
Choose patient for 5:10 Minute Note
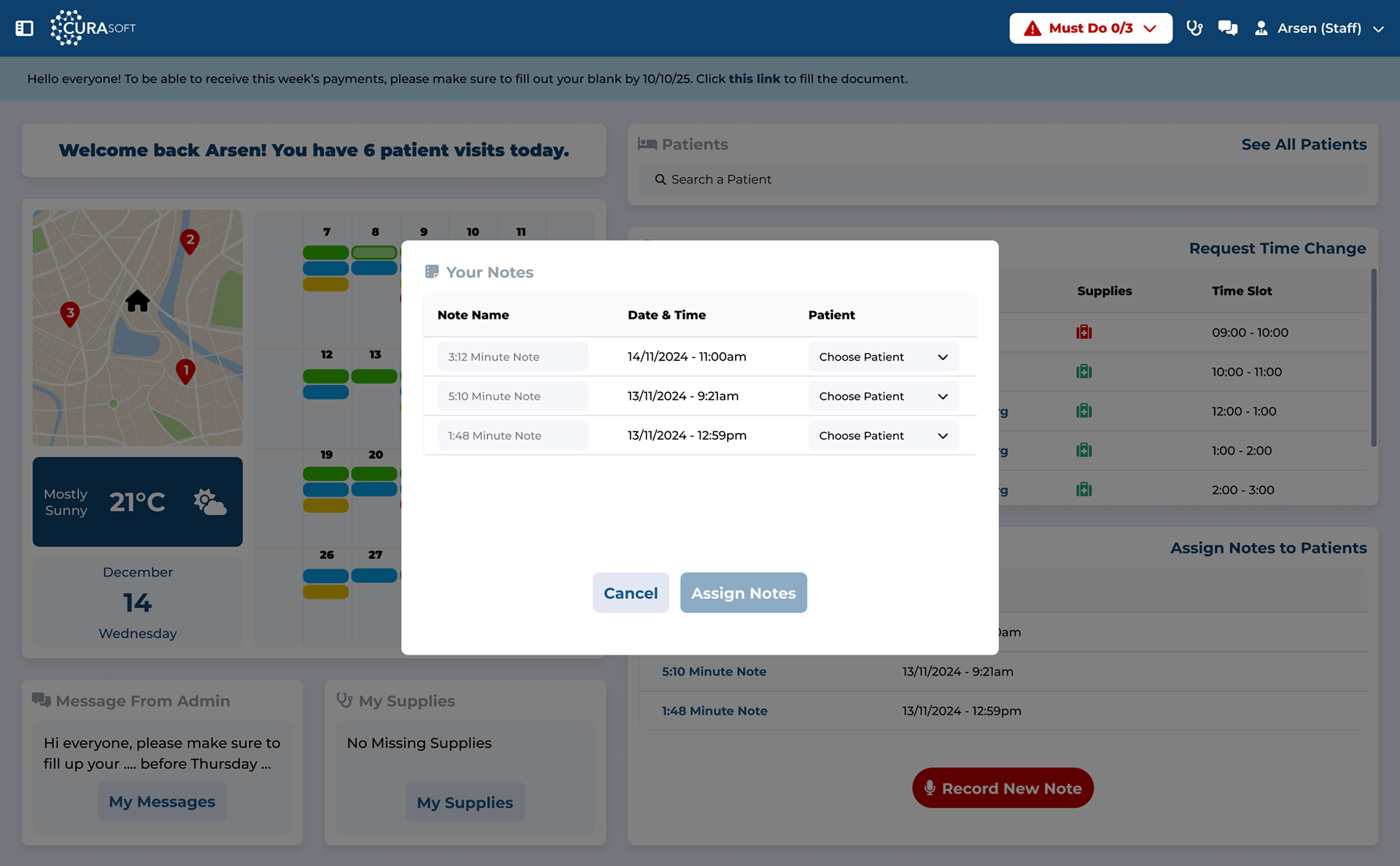coord(882,397)
